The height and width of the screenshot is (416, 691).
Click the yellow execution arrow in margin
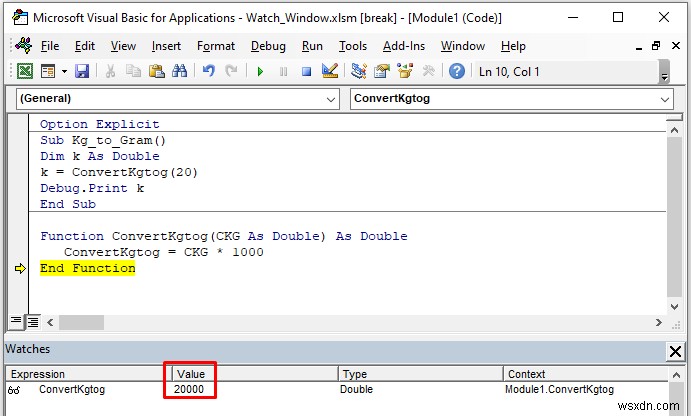click(x=20, y=268)
